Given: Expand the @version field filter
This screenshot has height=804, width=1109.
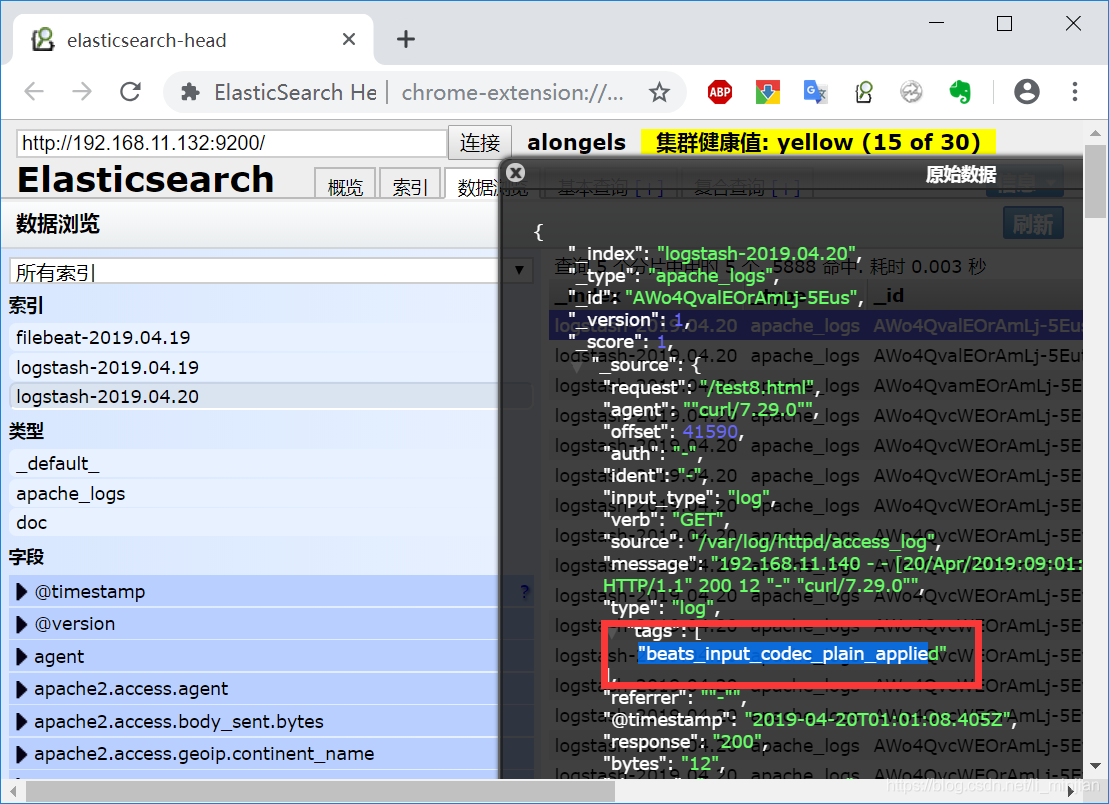Looking at the screenshot, I should point(22,624).
